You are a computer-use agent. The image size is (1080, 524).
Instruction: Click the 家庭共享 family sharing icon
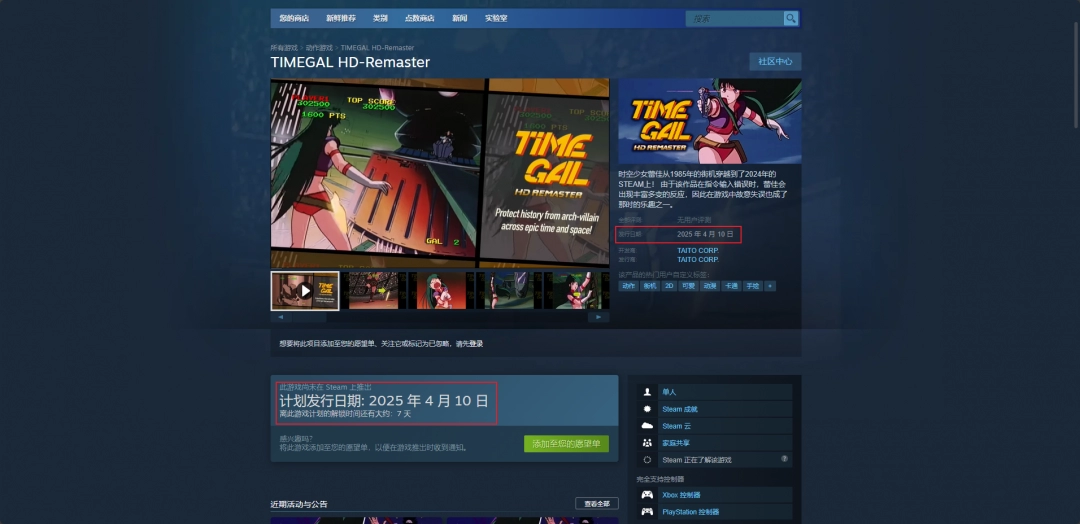click(x=647, y=443)
